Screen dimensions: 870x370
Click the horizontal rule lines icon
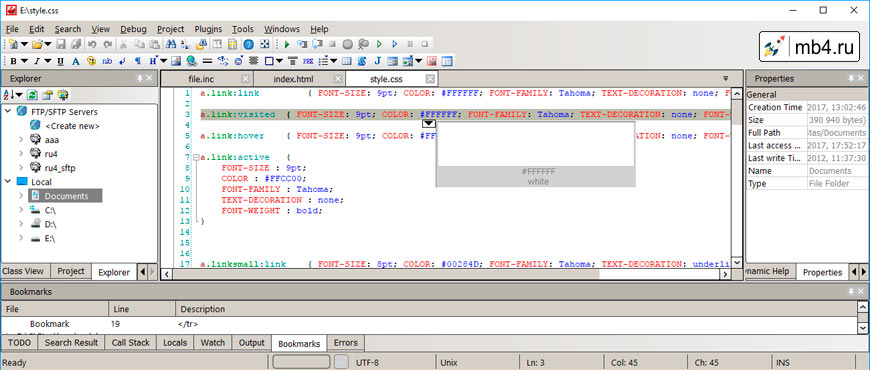click(x=208, y=60)
